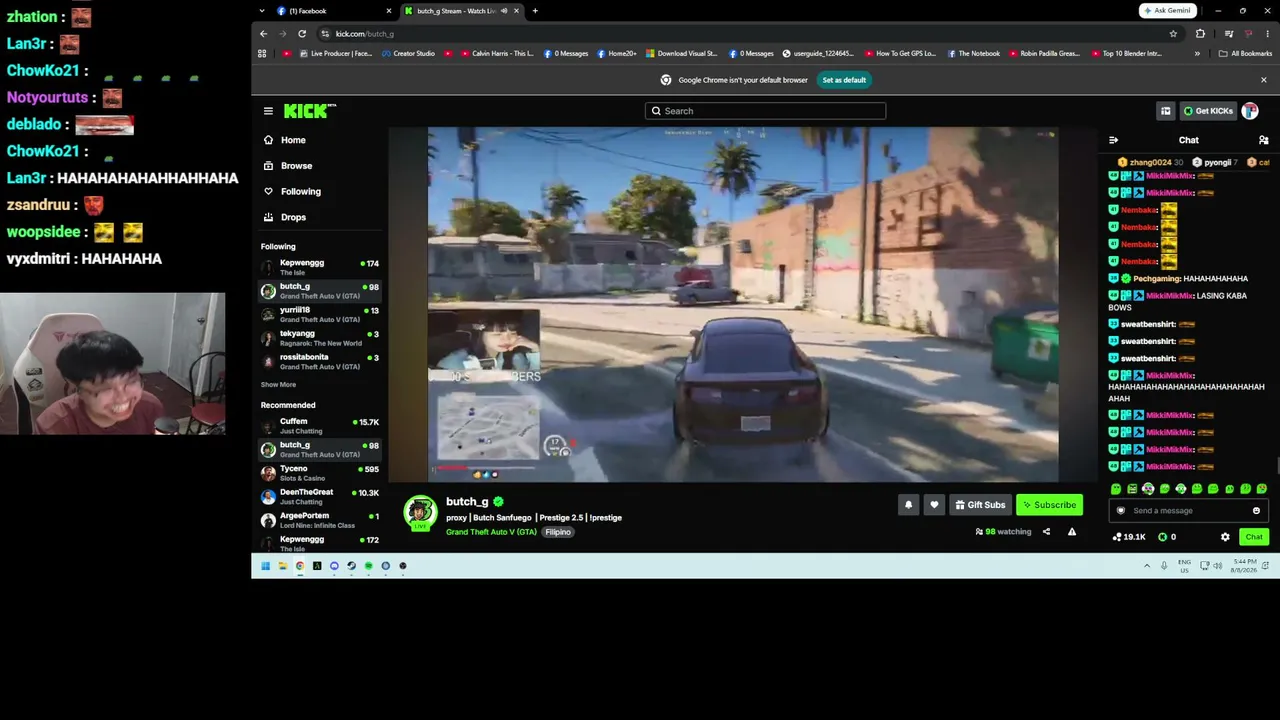This screenshot has width=1280, height=720.
Task: Open the Kepwenggg channel playing The Isle with 174 viewers
Action: click(x=320, y=267)
